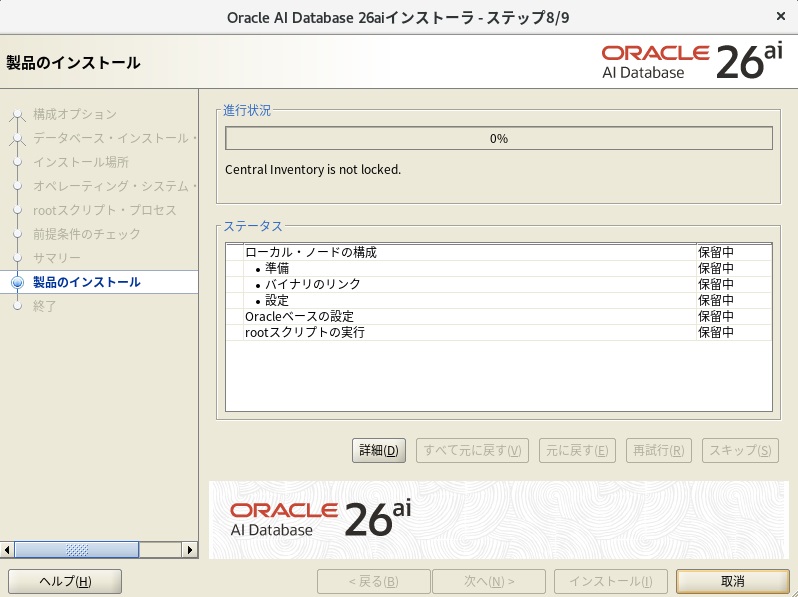Click sidebar scroll left arrow
Viewport: 798px width, 597px height.
coord(7,550)
